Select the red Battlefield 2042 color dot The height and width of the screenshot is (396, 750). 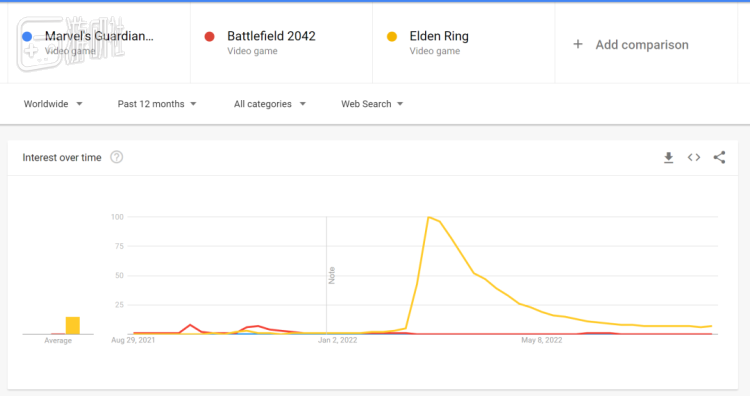click(x=210, y=36)
